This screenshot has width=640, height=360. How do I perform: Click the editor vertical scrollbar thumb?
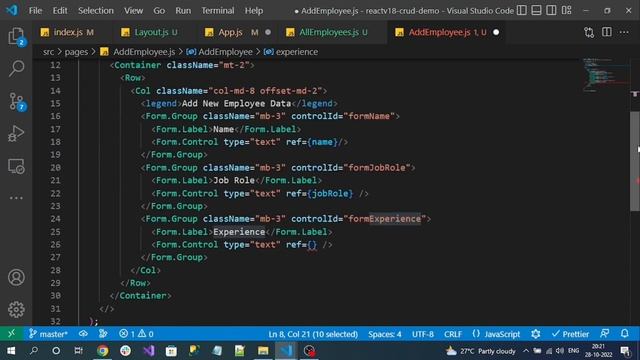point(635,161)
